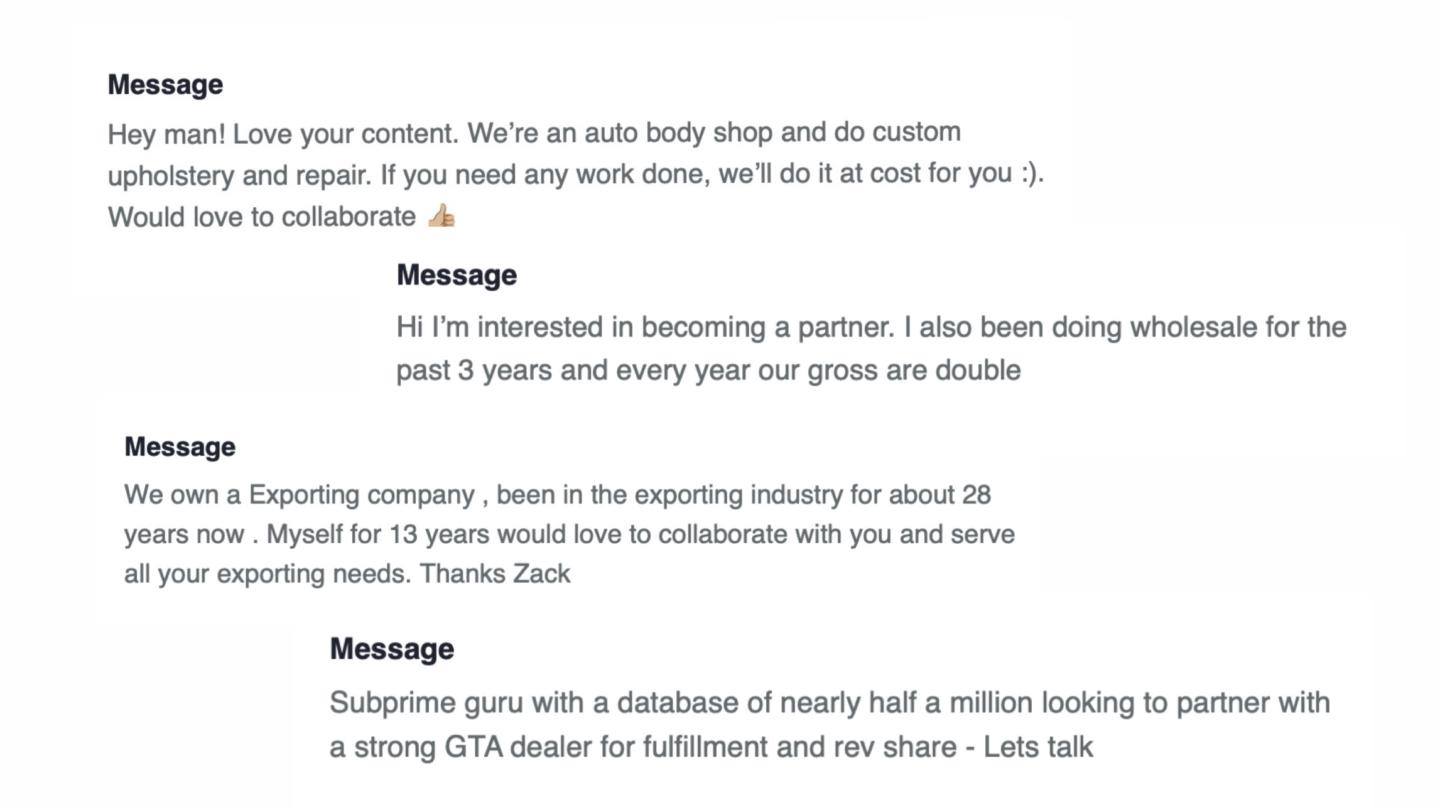This screenshot has height=810, width=1440.
Task: Click 'a strong GTA dealer for fulfillment' line
Action: pyautogui.click(x=711, y=747)
